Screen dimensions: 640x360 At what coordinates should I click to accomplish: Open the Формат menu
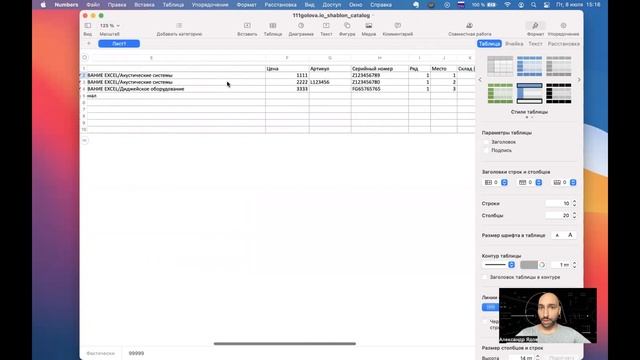click(247, 5)
